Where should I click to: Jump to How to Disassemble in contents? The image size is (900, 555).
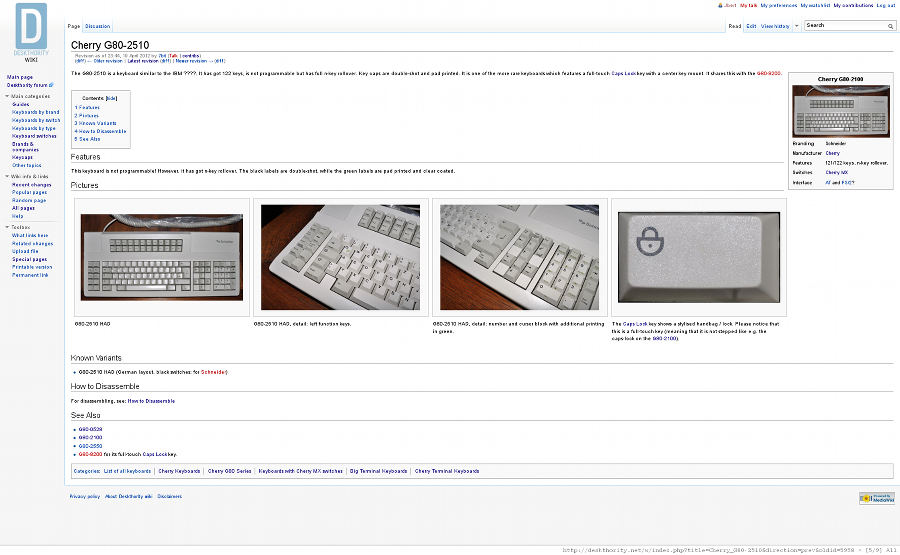(100, 131)
